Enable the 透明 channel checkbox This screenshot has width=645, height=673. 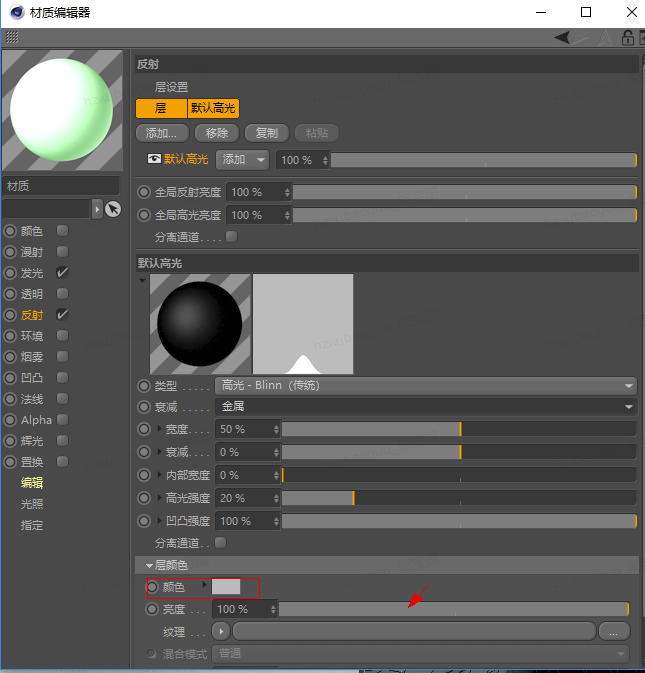tap(62, 294)
